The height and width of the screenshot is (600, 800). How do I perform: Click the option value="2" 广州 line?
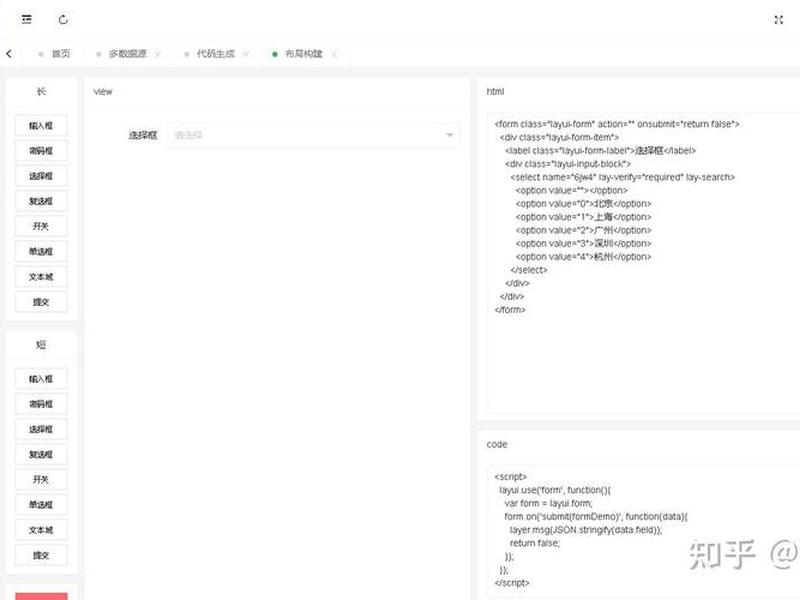click(x=583, y=230)
